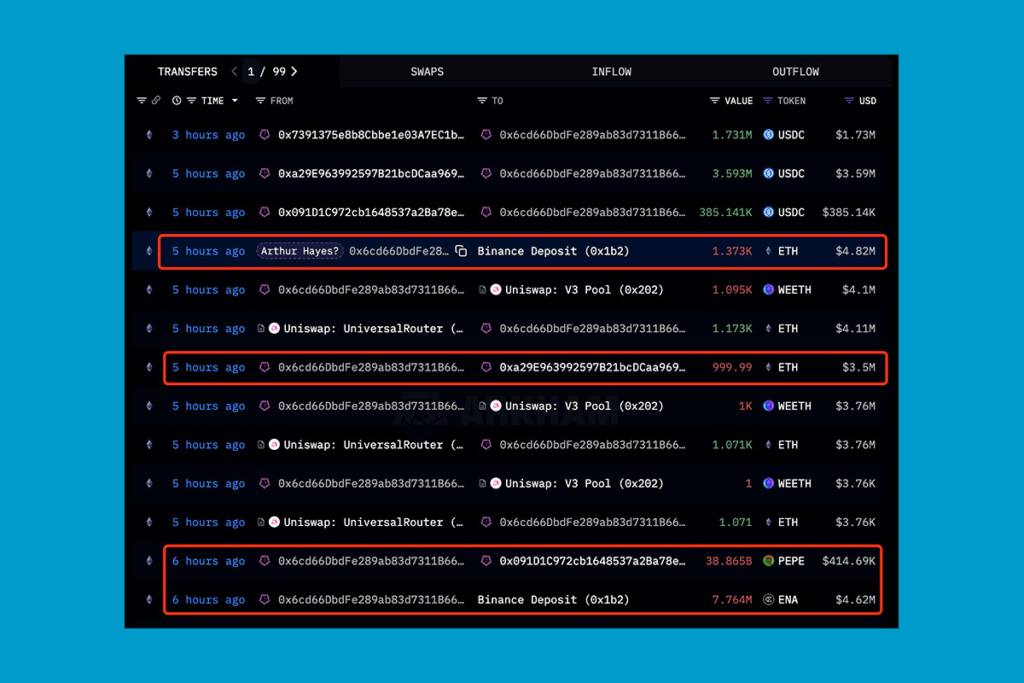Viewport: 1024px width, 683px height.
Task: Click the link icon in header row
Action: point(155,101)
